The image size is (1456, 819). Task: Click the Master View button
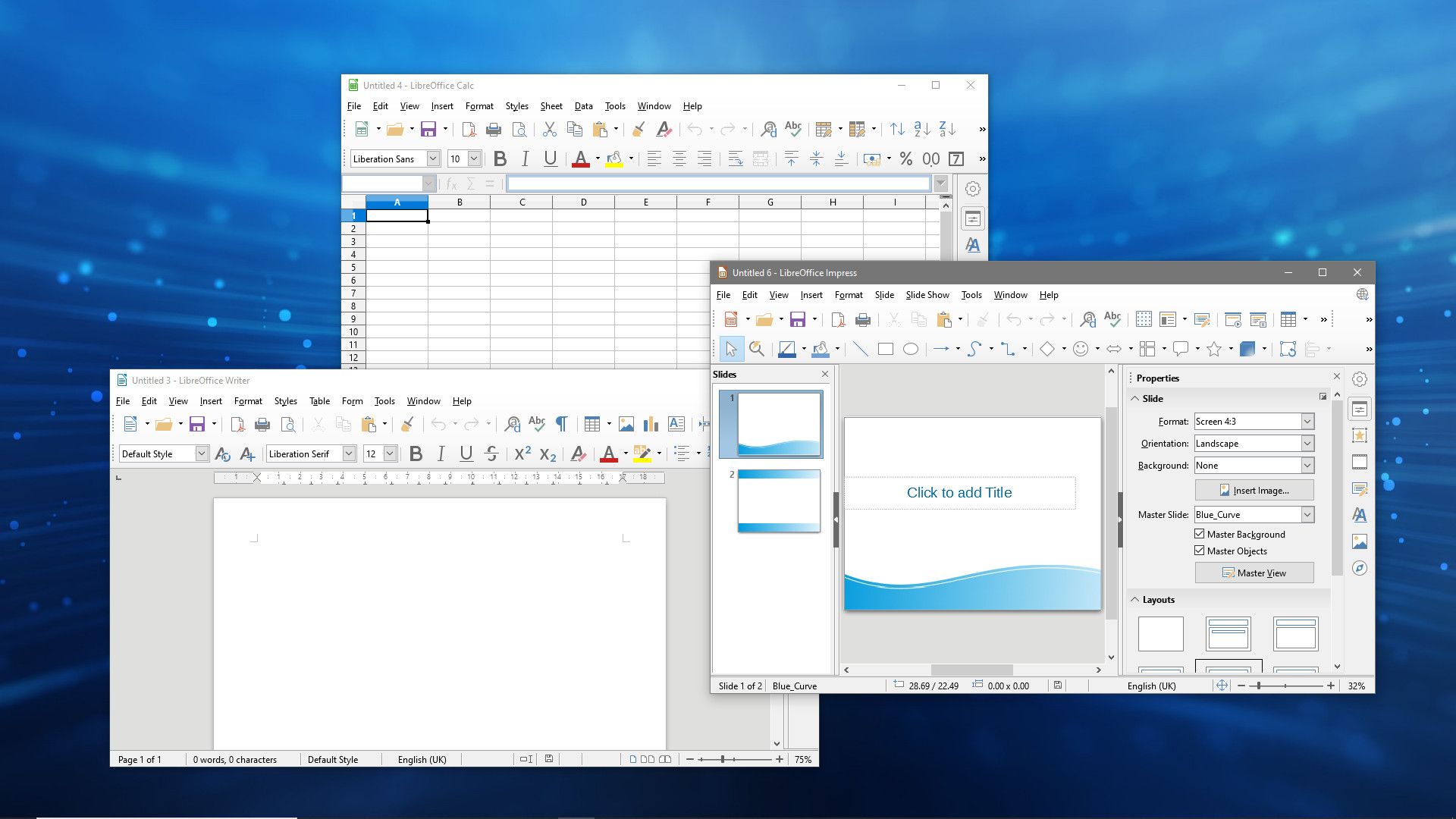click(x=1254, y=573)
